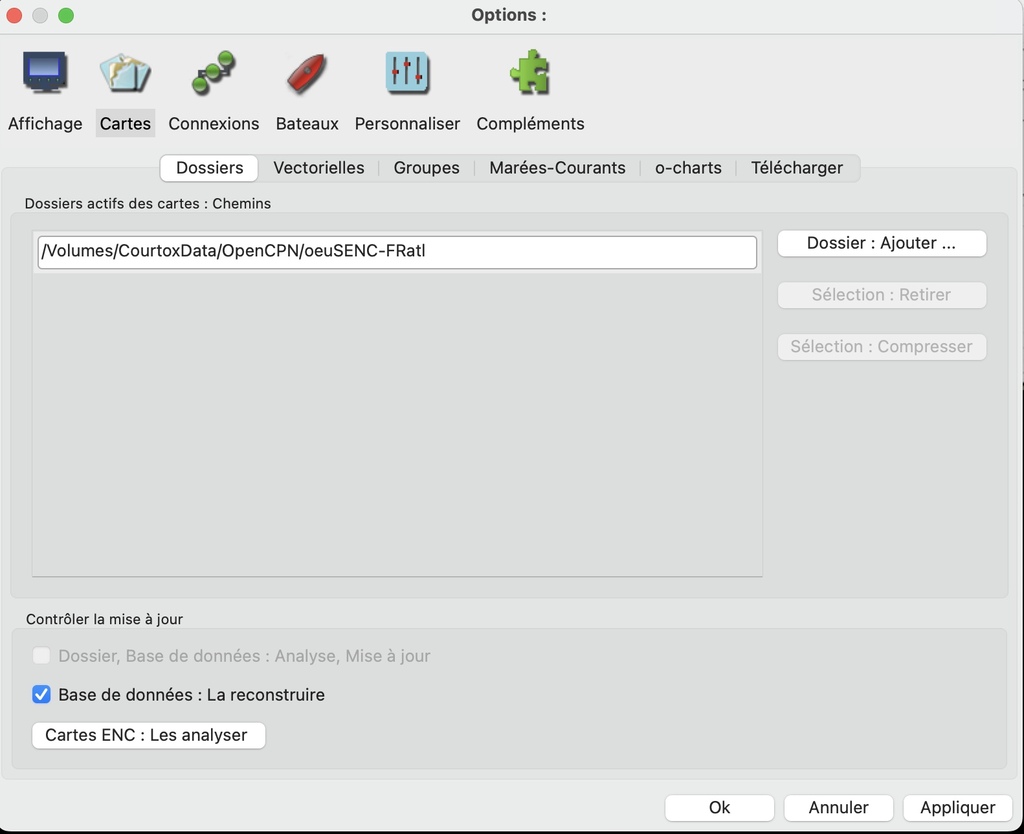Toggle the Dossier, Base de données analyse checkbox

42,656
